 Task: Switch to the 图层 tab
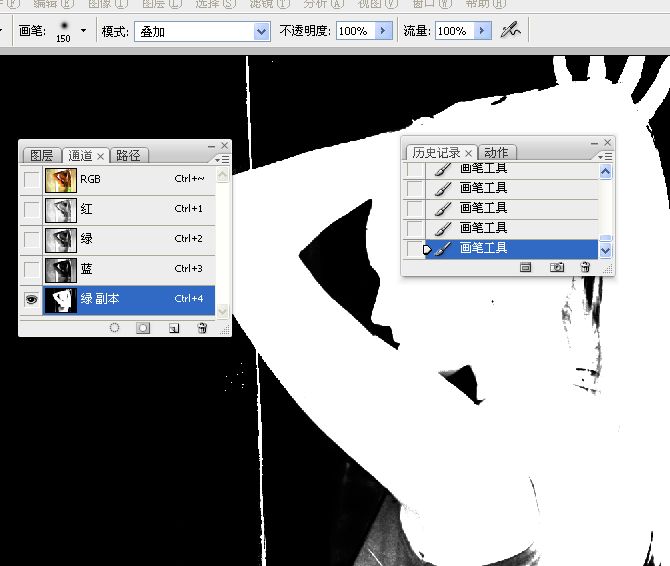[x=42, y=155]
